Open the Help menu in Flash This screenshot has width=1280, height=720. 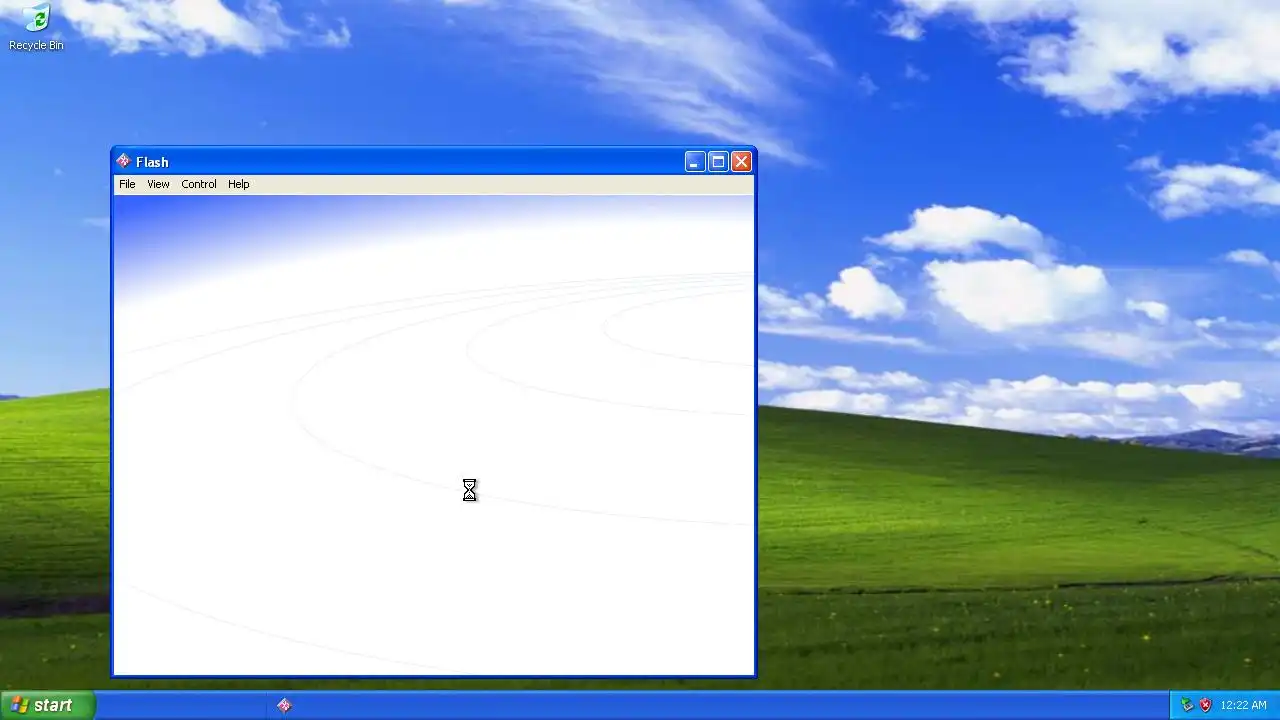click(x=238, y=184)
